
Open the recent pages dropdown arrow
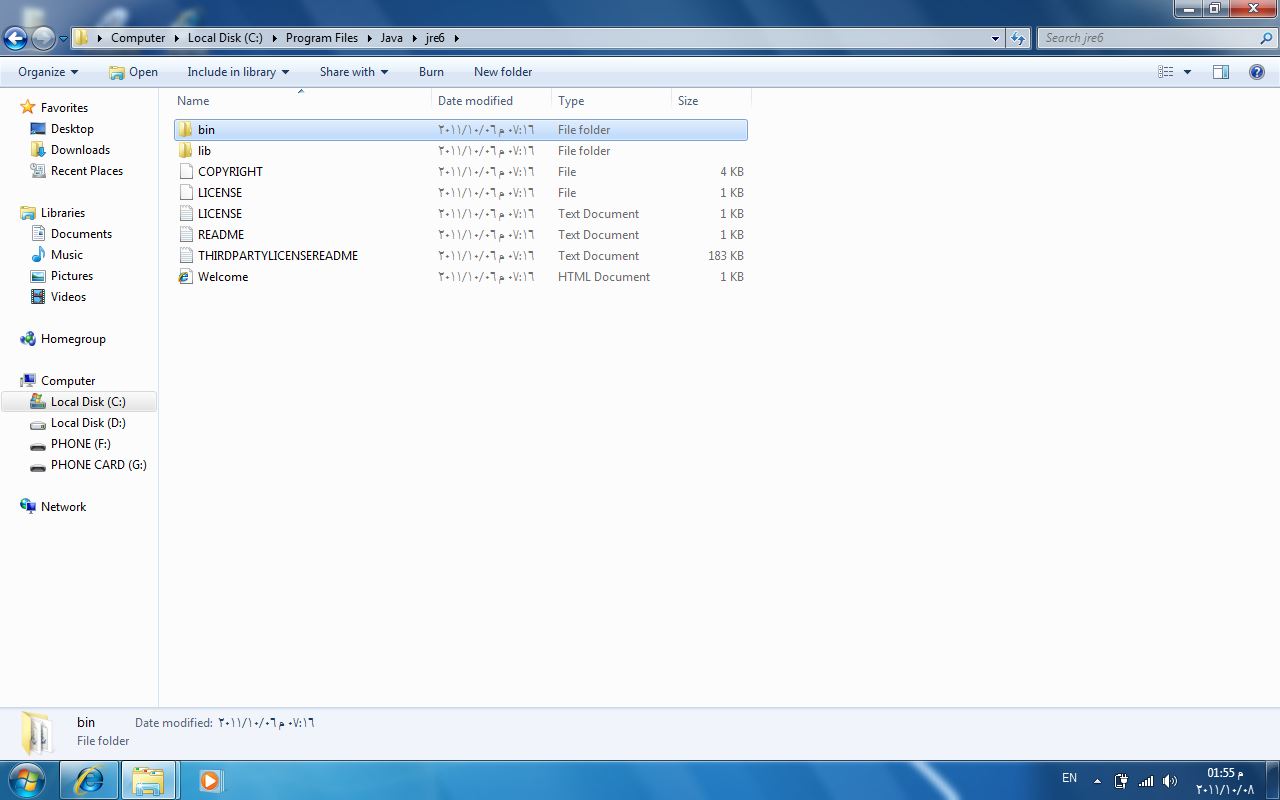pyautogui.click(x=64, y=39)
